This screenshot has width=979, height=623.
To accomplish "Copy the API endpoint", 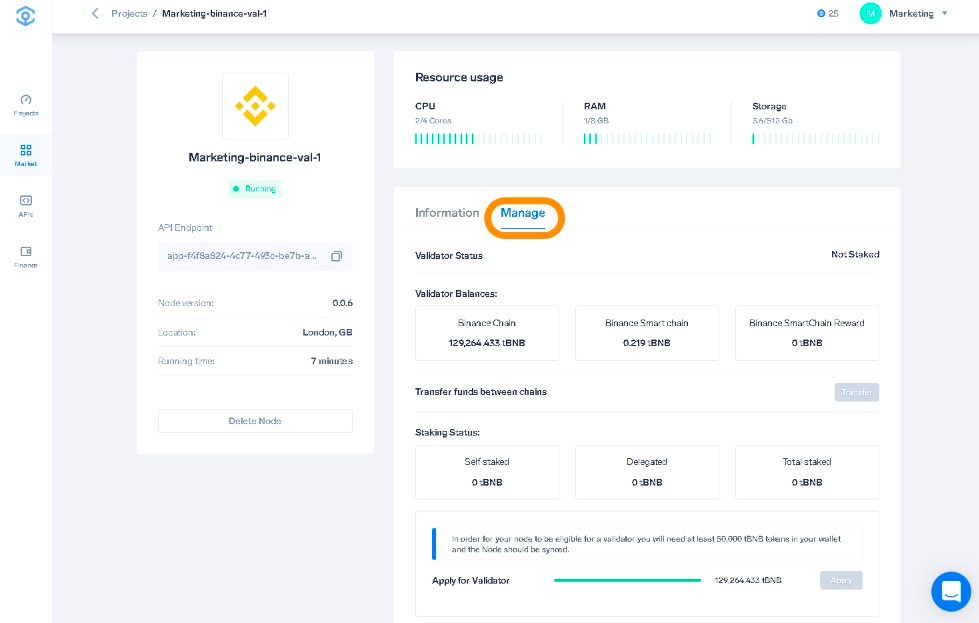I will (337, 256).
